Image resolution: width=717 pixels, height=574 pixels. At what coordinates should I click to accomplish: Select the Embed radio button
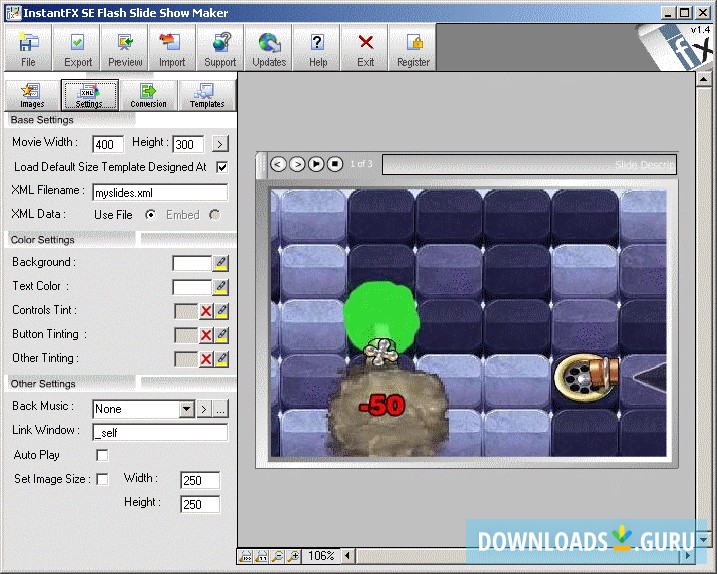click(x=214, y=215)
